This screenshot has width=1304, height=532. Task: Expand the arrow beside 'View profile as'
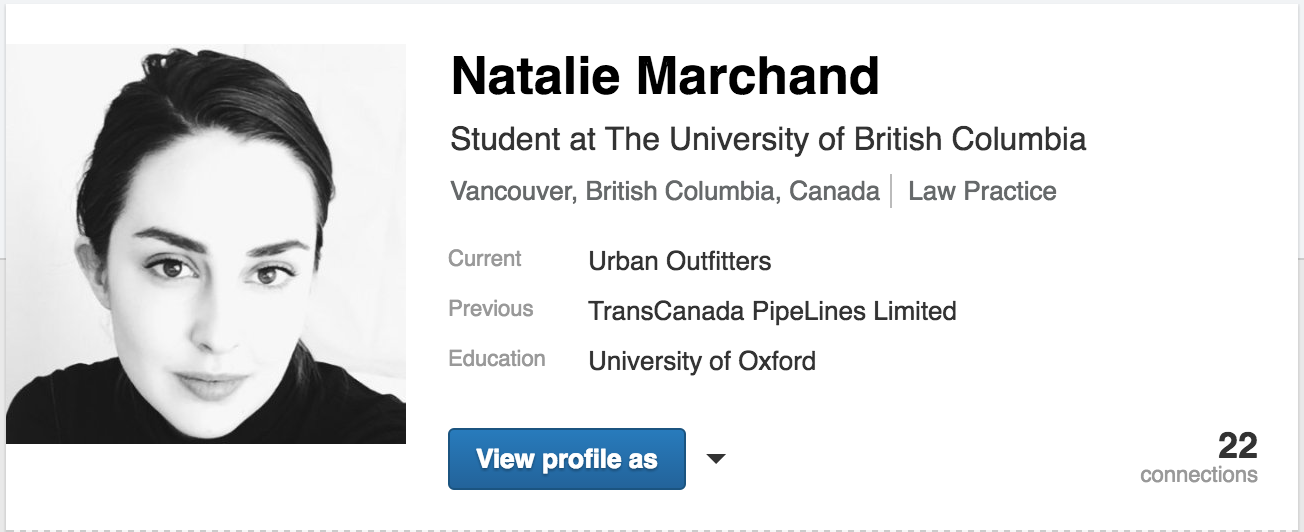click(715, 459)
